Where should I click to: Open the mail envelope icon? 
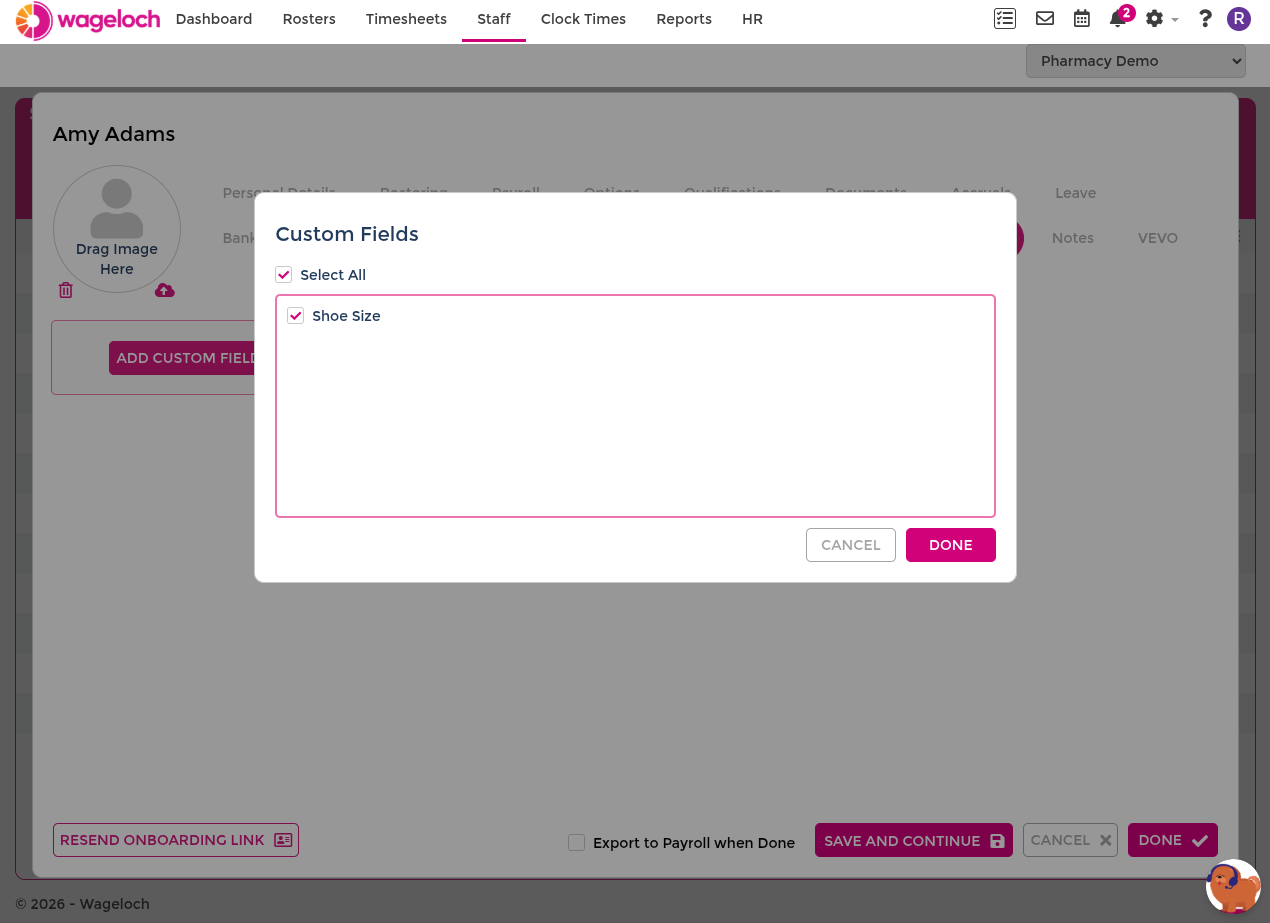(1045, 18)
